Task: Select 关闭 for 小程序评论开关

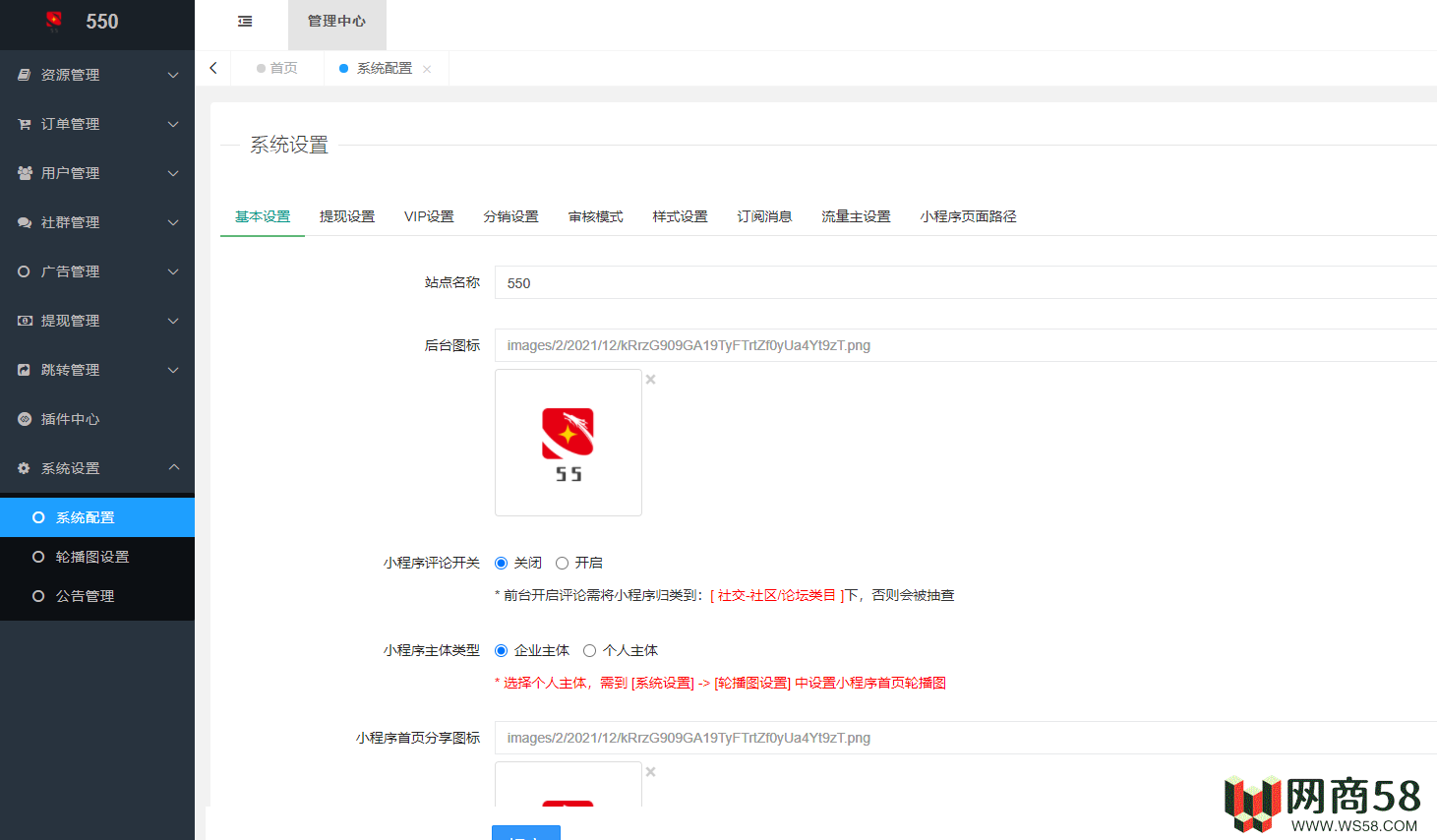Action: (501, 563)
